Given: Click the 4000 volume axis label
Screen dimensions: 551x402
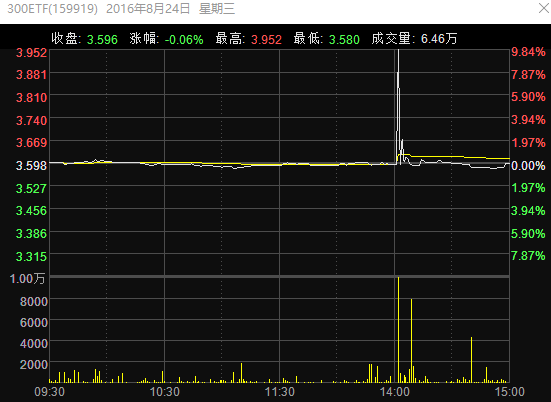Looking at the screenshot, I should tap(34, 343).
